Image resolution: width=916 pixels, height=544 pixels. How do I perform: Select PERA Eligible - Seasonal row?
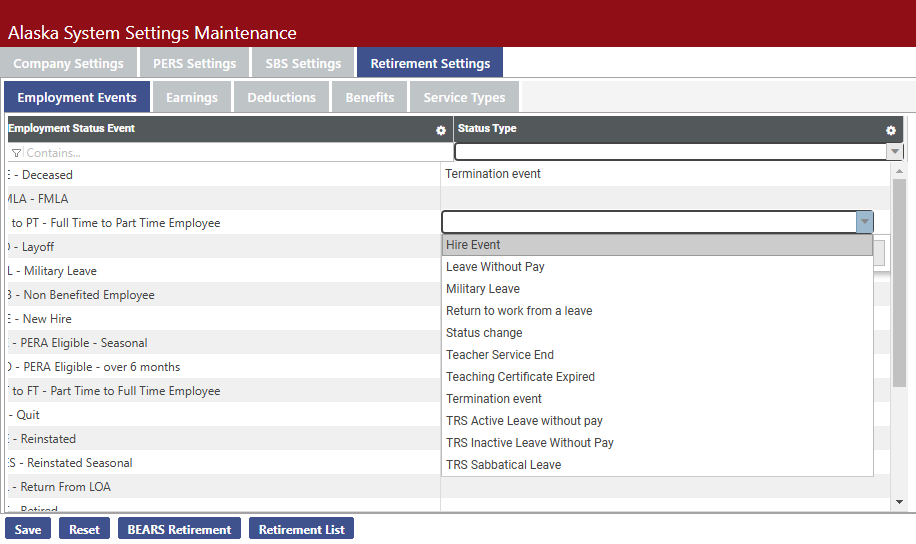[x=224, y=342]
